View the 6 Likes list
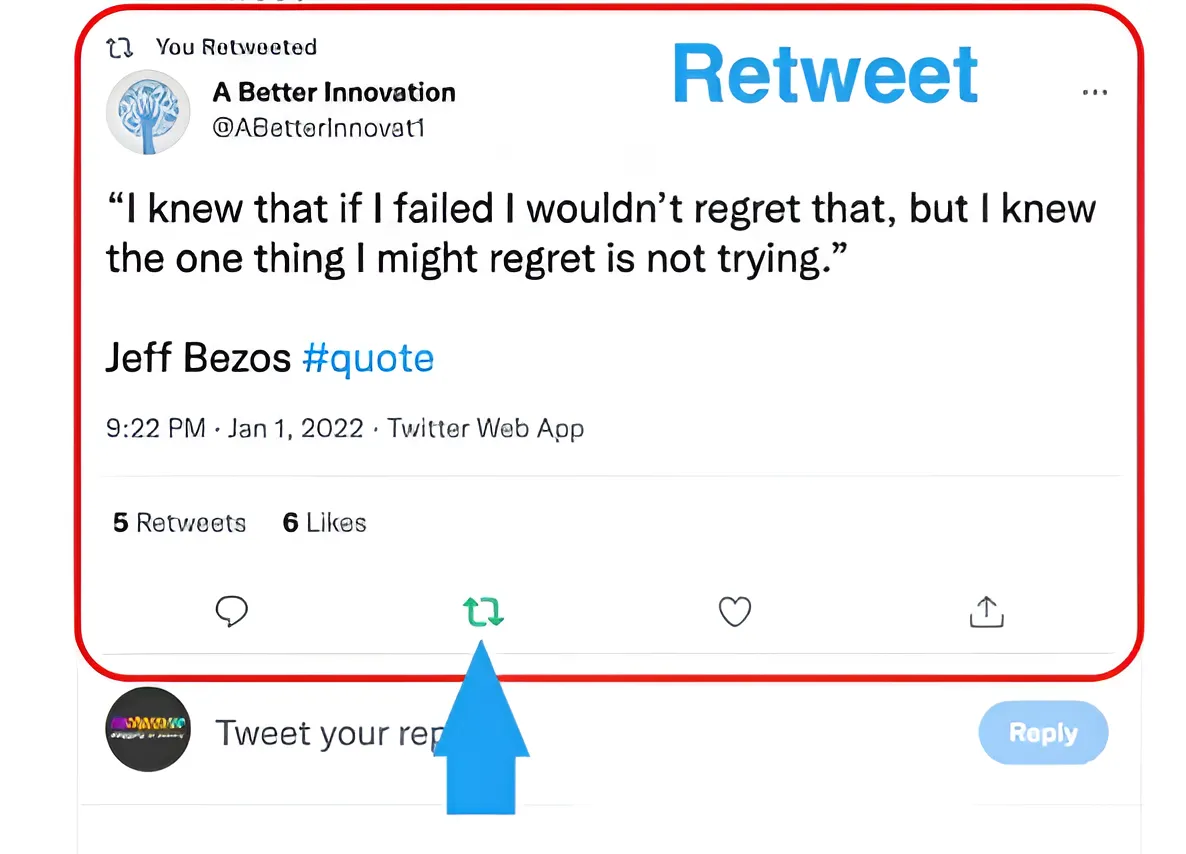Viewport: 1186px width, 854px height. 324,523
